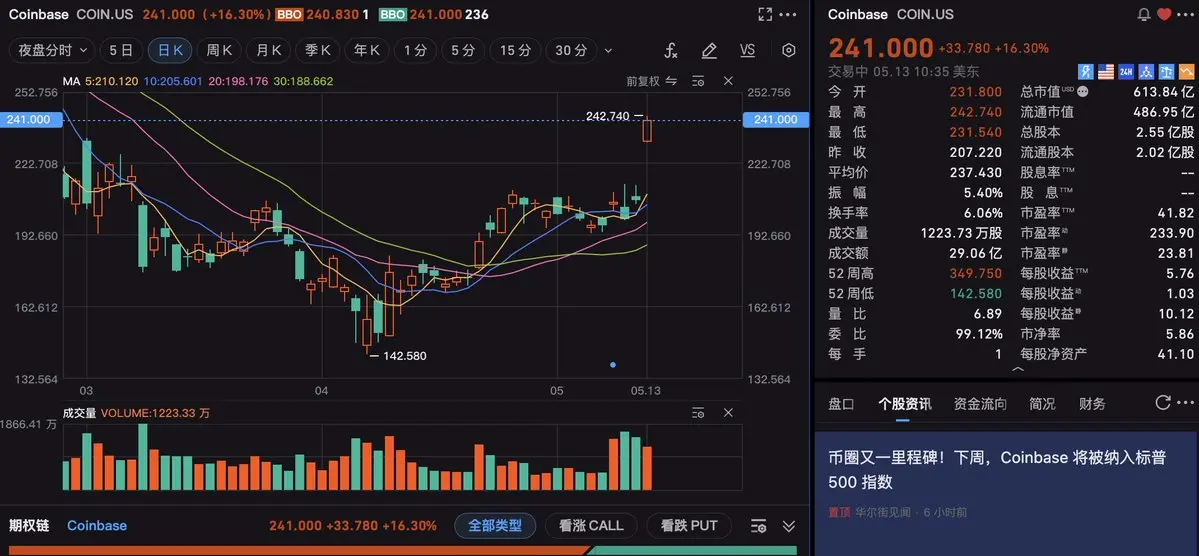Click the 华尔街见闻 news source
The width and height of the screenshot is (1199, 556).
pyautogui.click(x=882, y=512)
